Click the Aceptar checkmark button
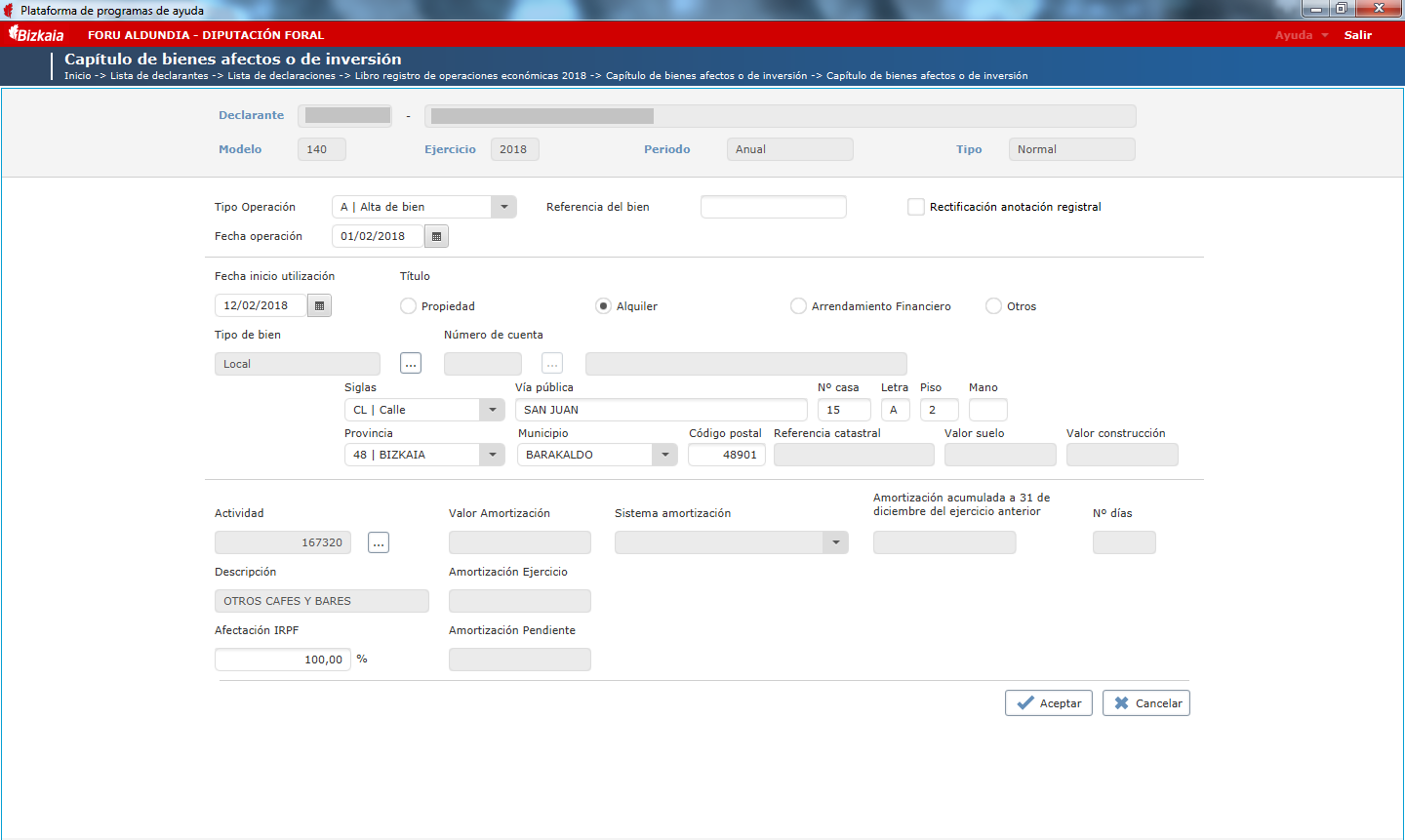This screenshot has height=840, width=1405. point(1049,703)
